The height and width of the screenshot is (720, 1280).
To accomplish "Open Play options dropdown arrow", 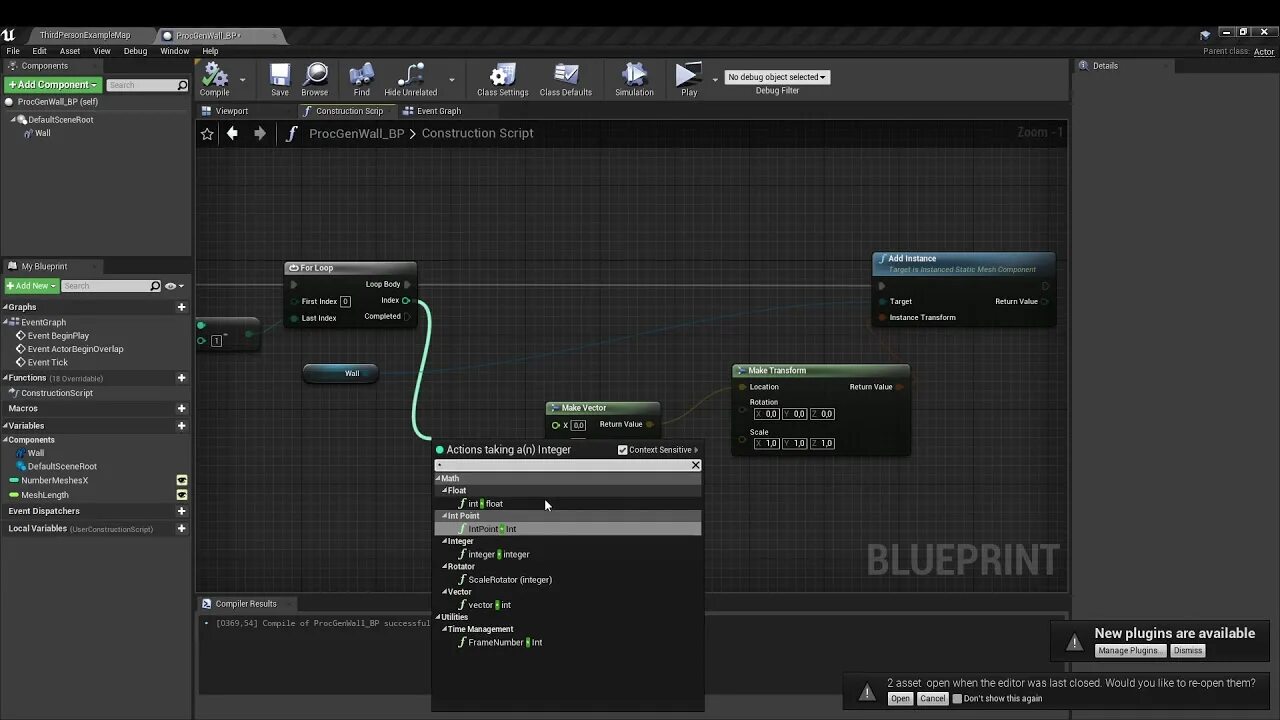I will 715,79.
